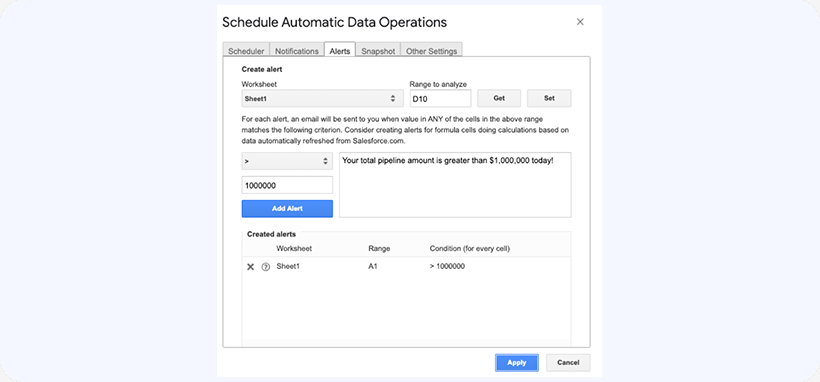Screen dimensions: 820x382
Task: Focus the threshold value field 1000000
Action: (287, 185)
